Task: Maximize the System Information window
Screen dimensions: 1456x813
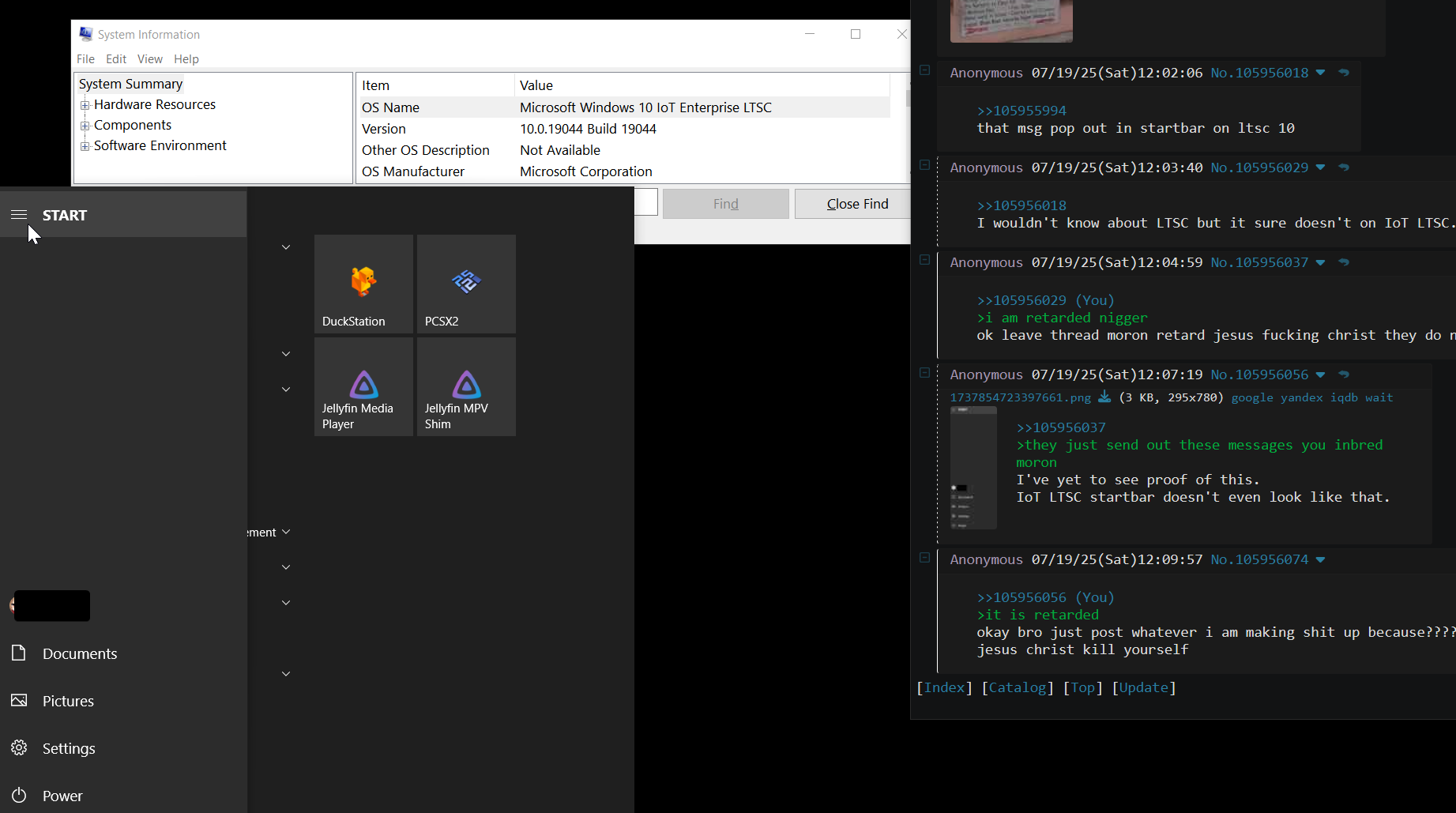Action: click(x=856, y=34)
